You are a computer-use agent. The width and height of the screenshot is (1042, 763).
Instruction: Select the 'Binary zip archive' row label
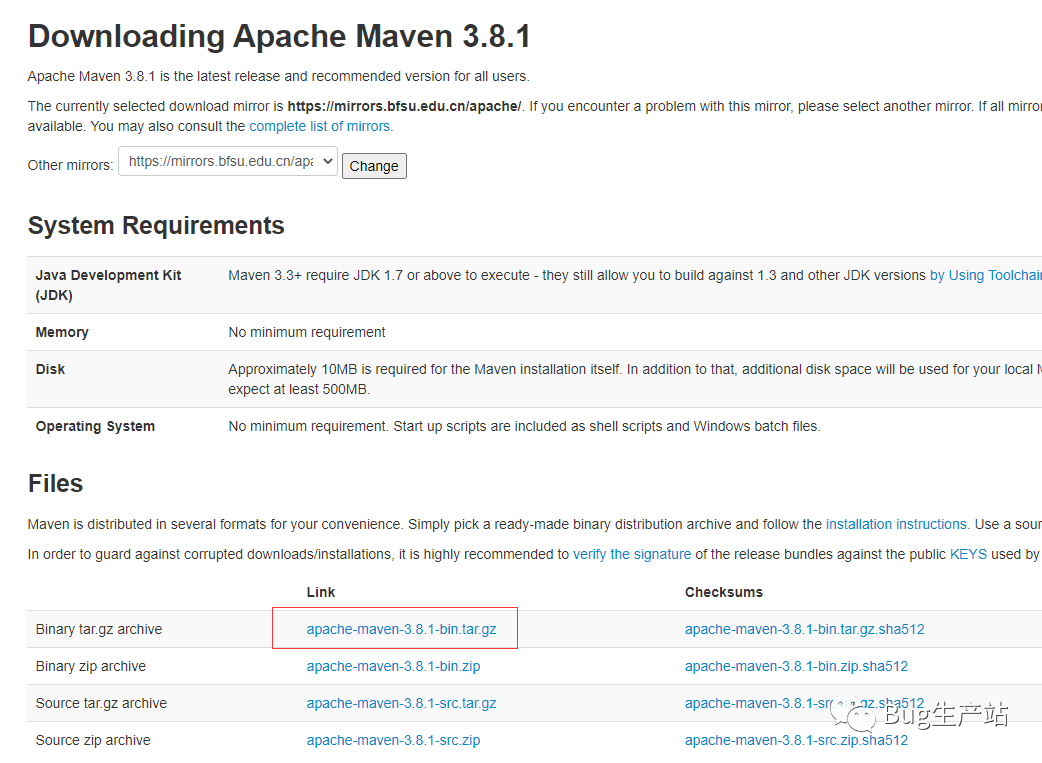point(91,667)
